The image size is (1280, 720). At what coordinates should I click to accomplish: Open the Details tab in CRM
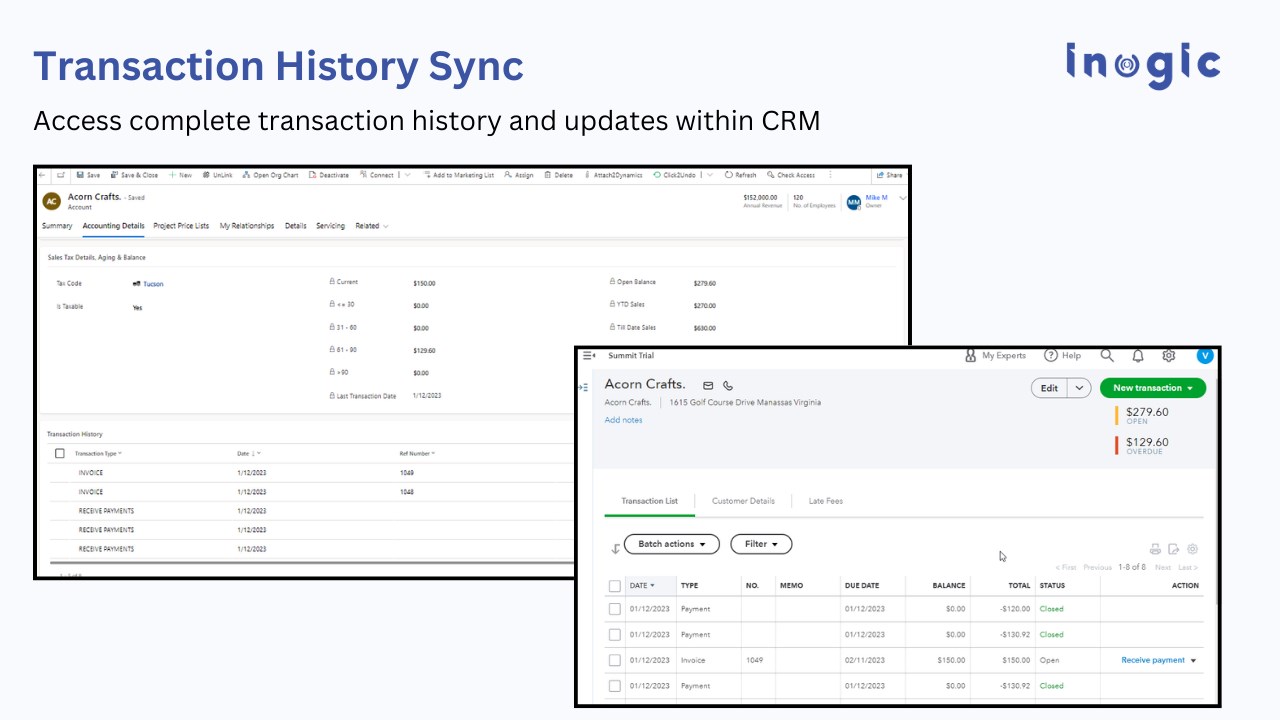(x=295, y=226)
